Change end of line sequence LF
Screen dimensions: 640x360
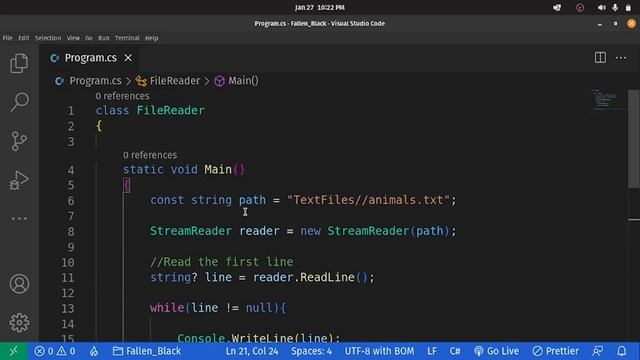click(432, 351)
